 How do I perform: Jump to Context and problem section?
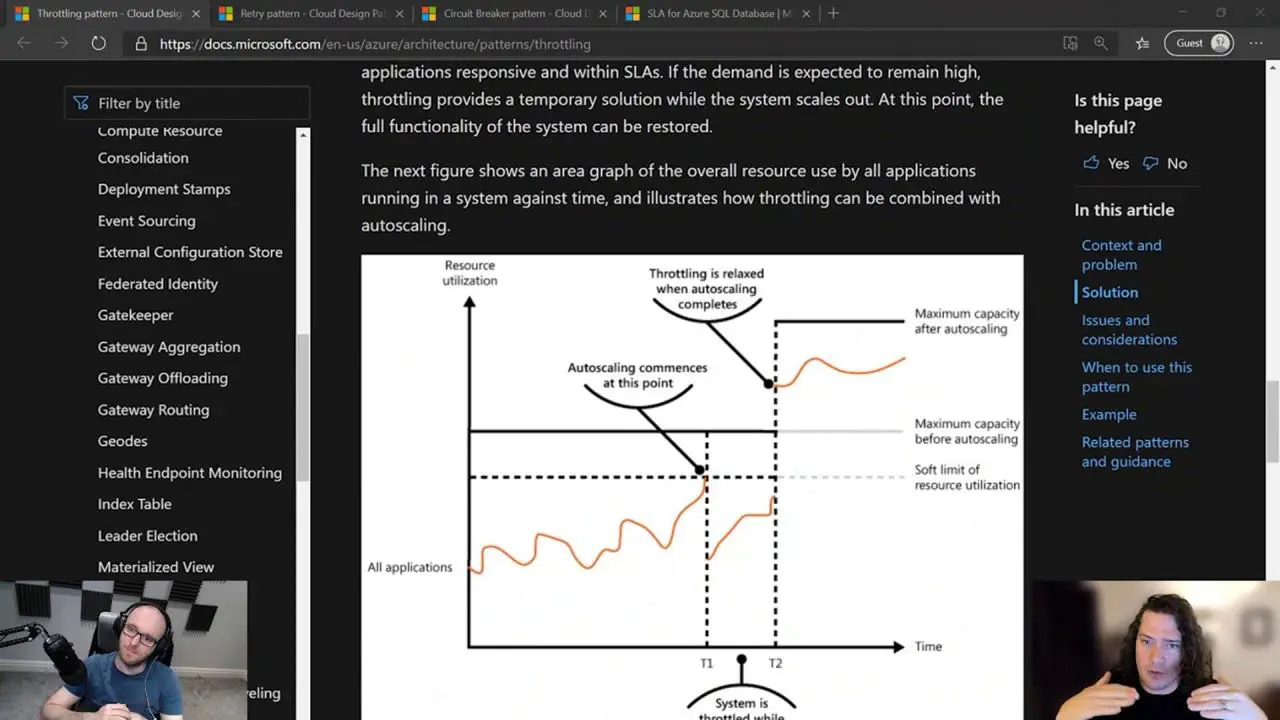tap(1122, 255)
